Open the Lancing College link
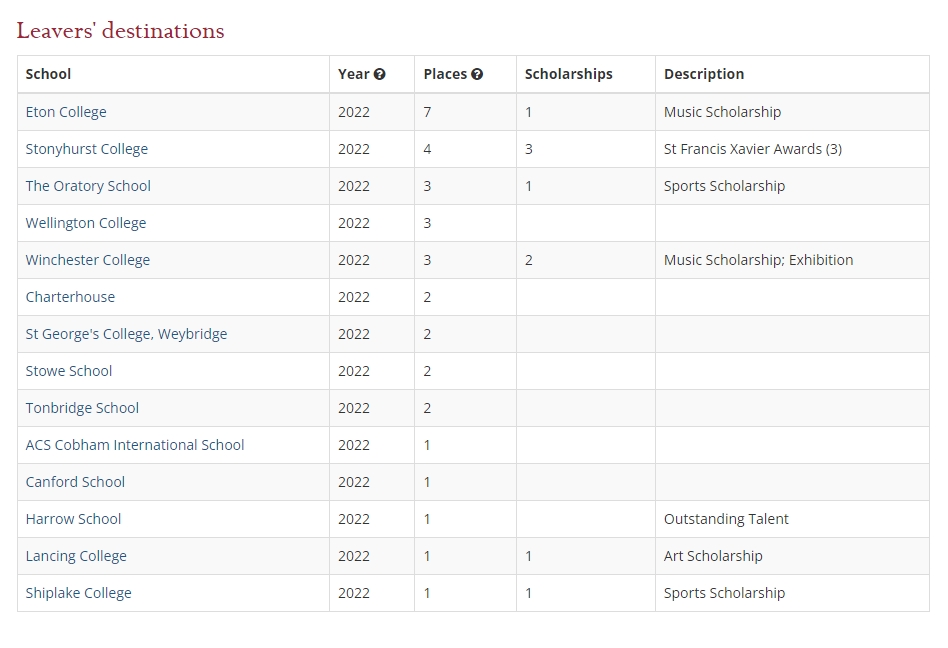Viewport: 948px width, 648px height. tap(76, 556)
